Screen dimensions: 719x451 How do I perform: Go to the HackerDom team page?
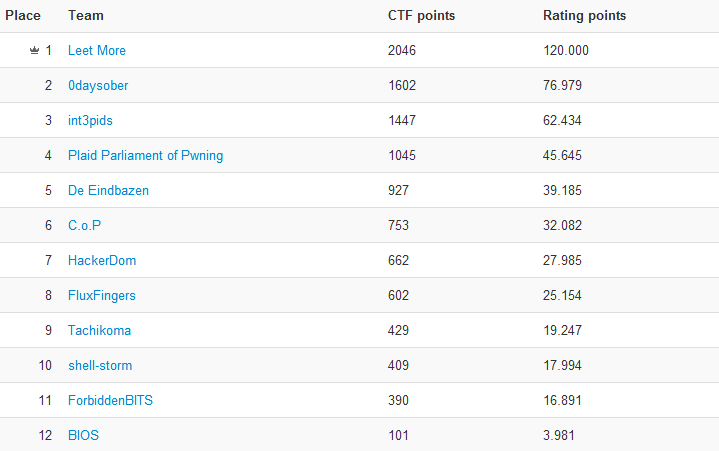102,261
